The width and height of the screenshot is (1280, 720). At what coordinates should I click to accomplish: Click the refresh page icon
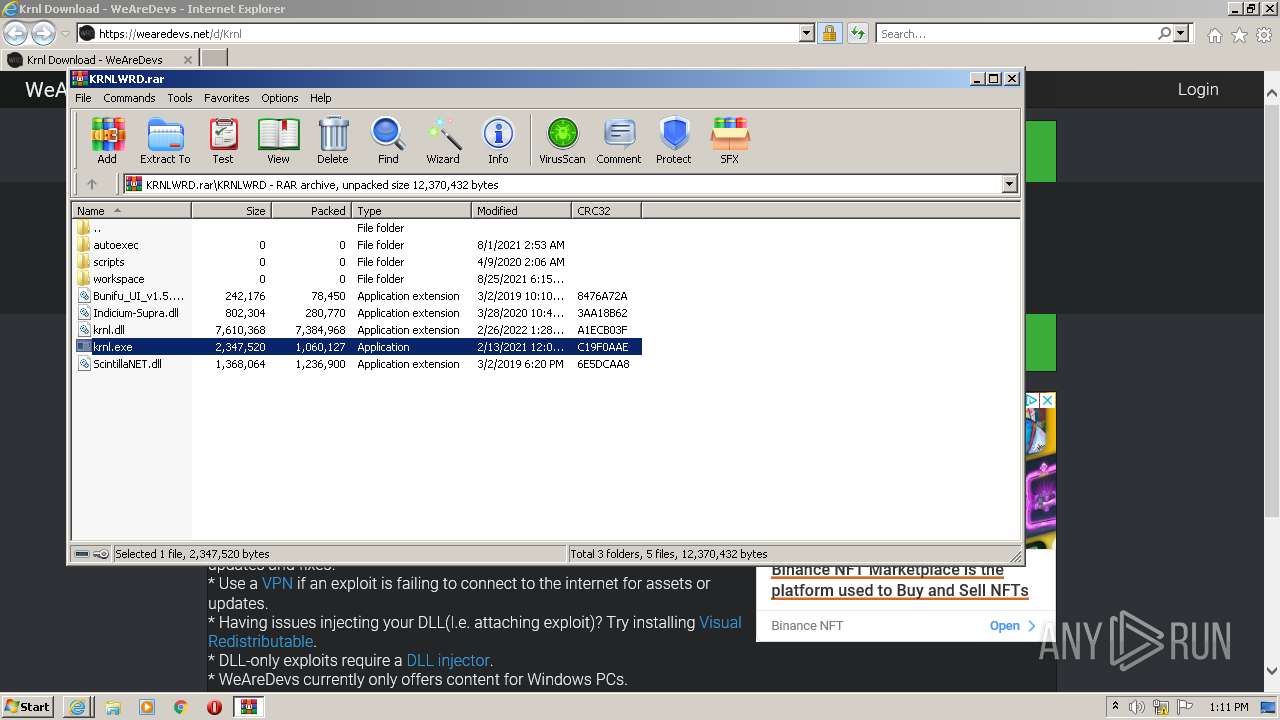pyautogui.click(x=857, y=33)
